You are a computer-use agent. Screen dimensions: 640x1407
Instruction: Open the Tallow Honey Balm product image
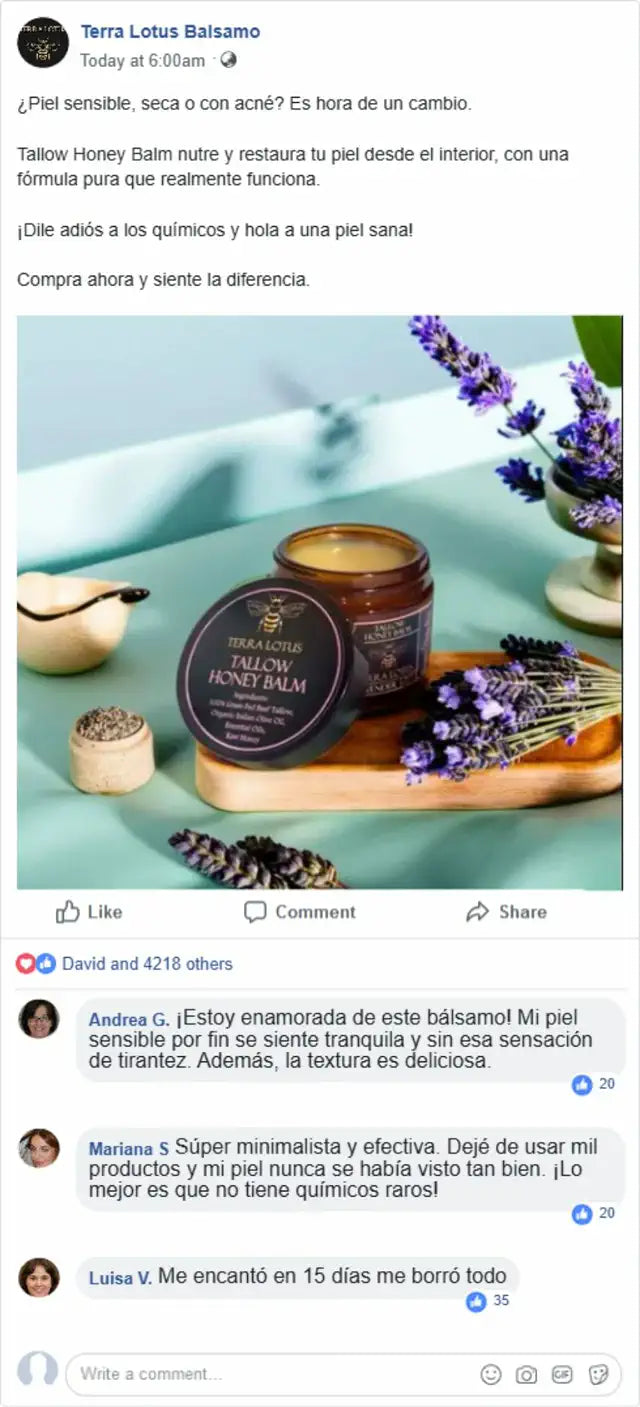[320, 603]
